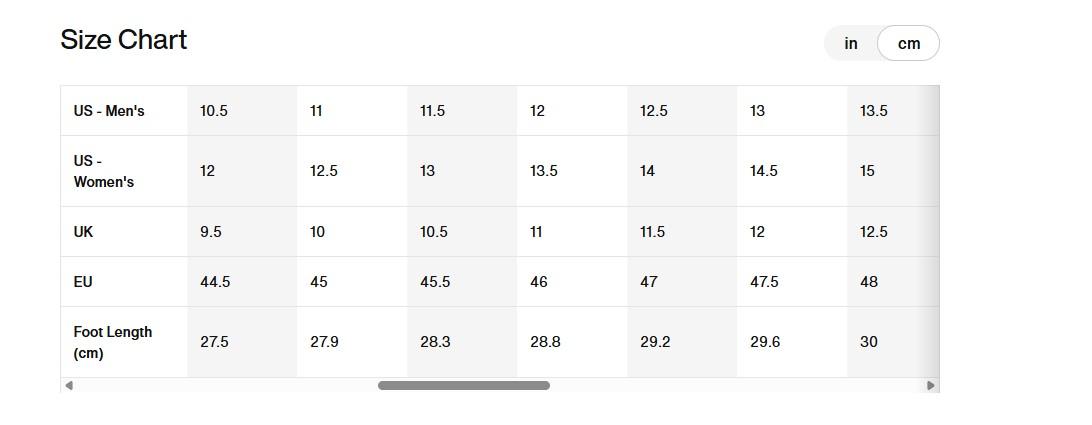The width and height of the screenshot is (1092, 425).
Task: Select US Men's size 13.5 cell
Action: pos(873,111)
